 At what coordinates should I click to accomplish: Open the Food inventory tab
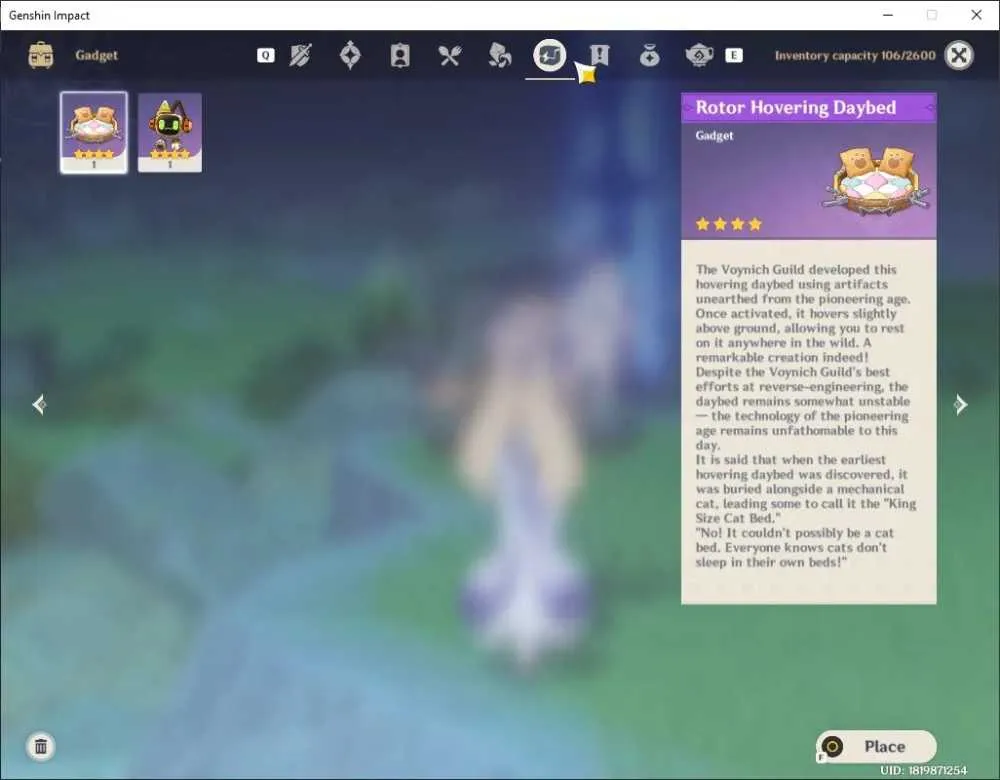coord(450,56)
